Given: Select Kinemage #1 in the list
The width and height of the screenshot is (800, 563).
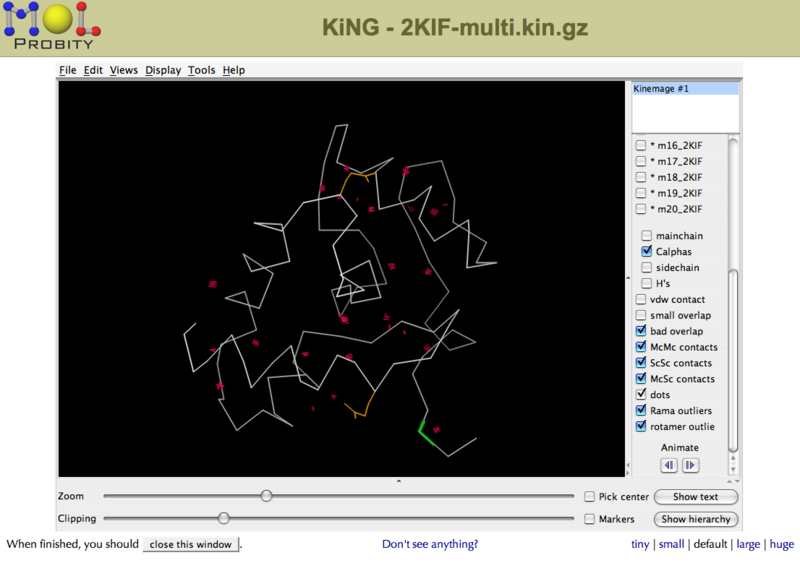Looking at the screenshot, I should [x=685, y=89].
